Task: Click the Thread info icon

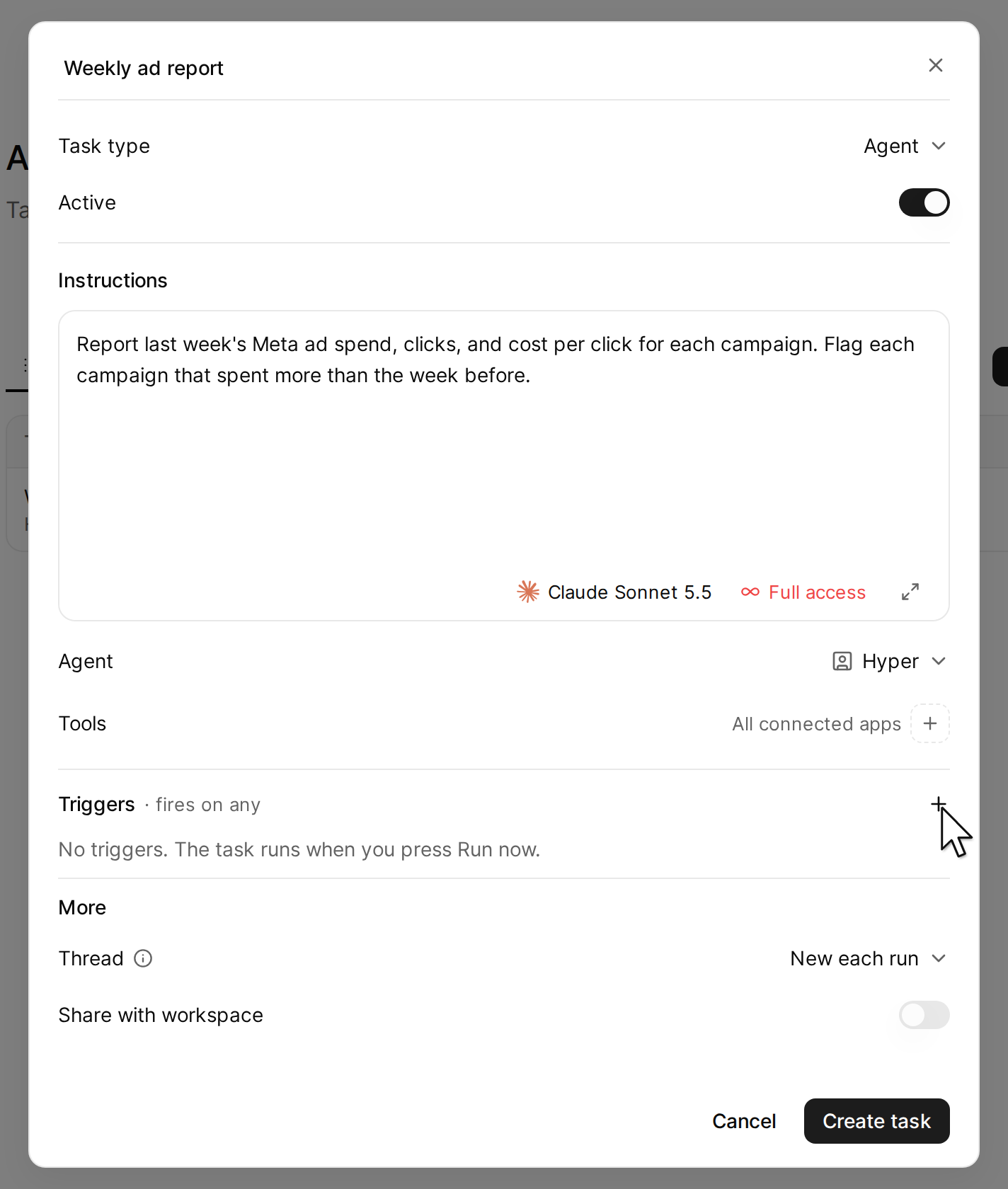Action: [143, 958]
